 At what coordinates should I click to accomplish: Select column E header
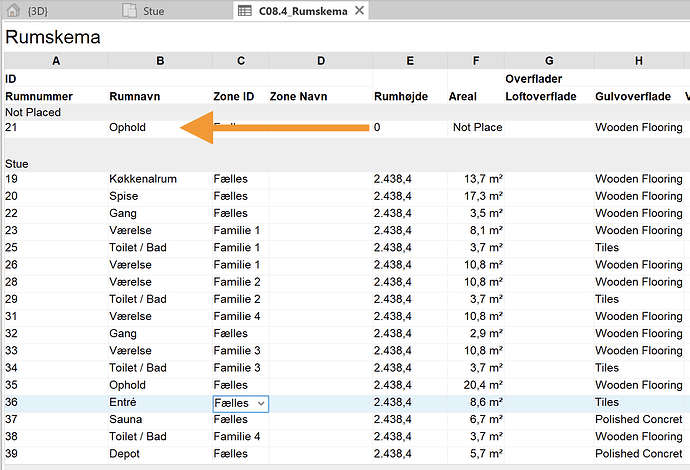[x=410, y=61]
